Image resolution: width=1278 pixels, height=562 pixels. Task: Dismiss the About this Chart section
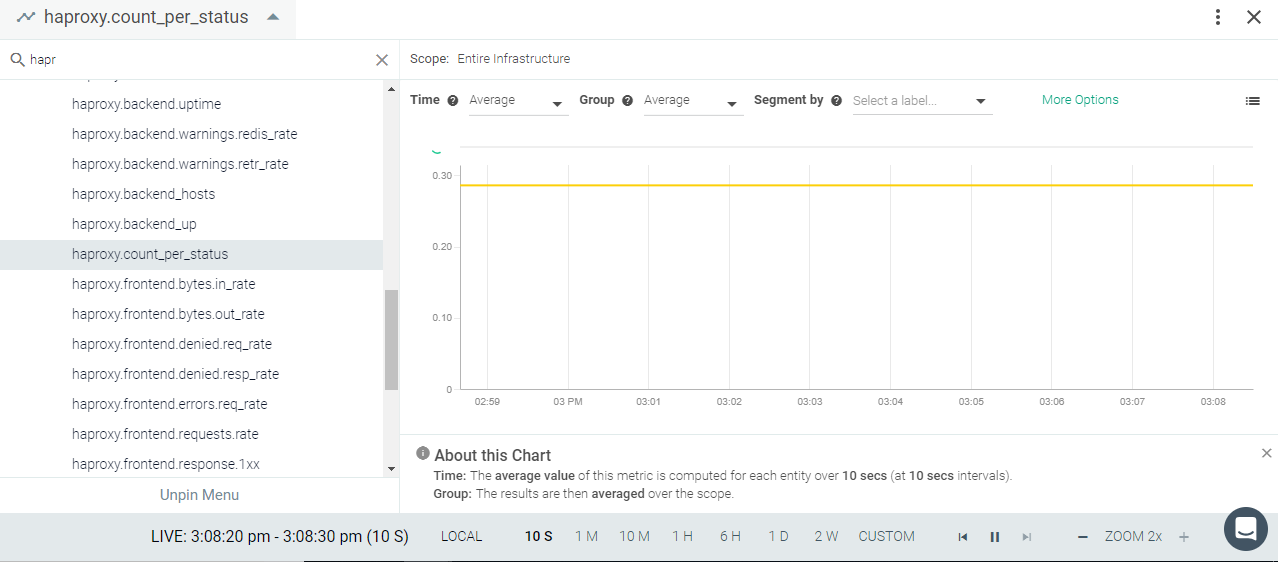[x=1267, y=453]
